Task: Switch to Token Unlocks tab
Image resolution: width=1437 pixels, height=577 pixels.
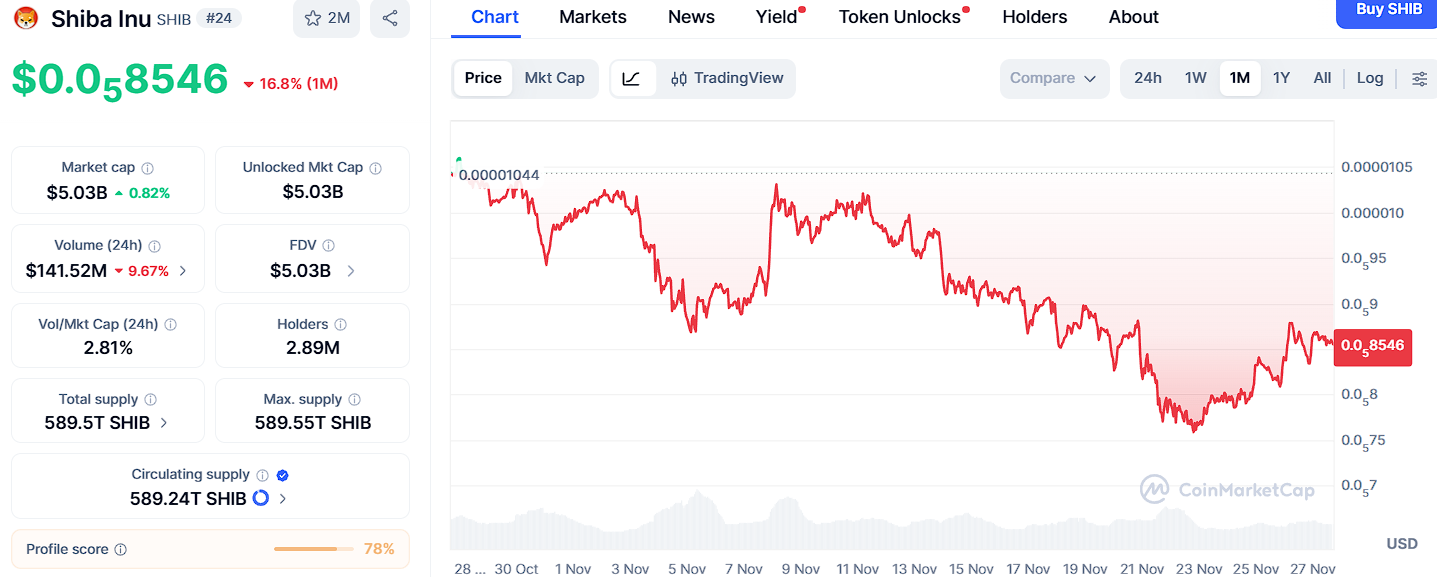Action: pyautogui.click(x=899, y=17)
